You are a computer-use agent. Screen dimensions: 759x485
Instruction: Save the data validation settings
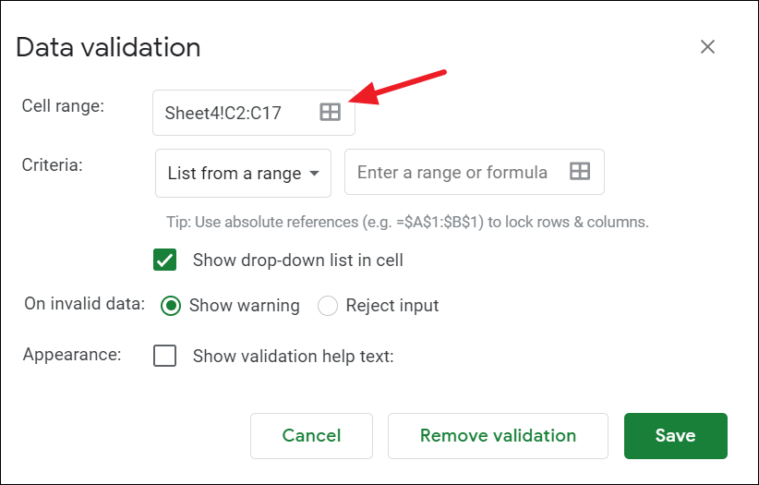pos(675,436)
